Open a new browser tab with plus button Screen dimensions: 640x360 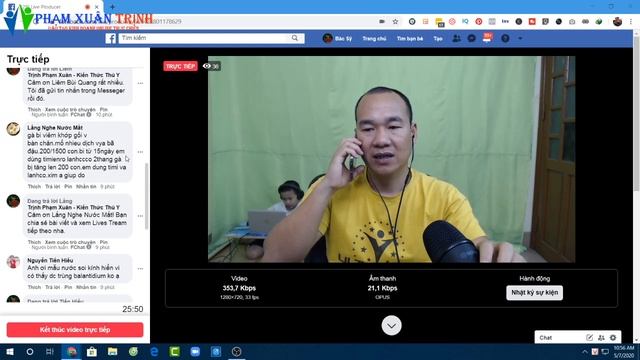tap(112, 7)
